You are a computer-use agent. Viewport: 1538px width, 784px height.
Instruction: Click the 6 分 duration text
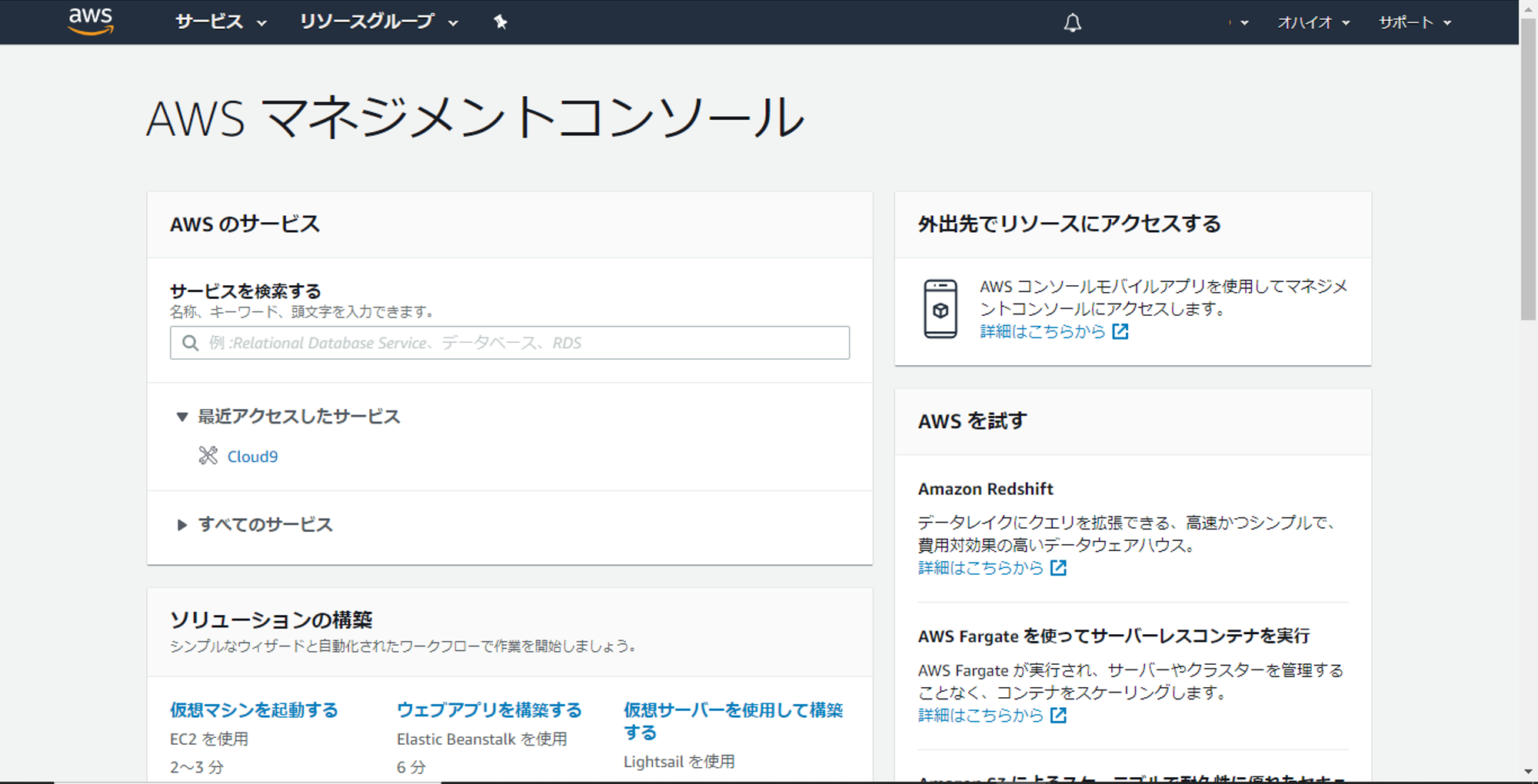[x=411, y=767]
